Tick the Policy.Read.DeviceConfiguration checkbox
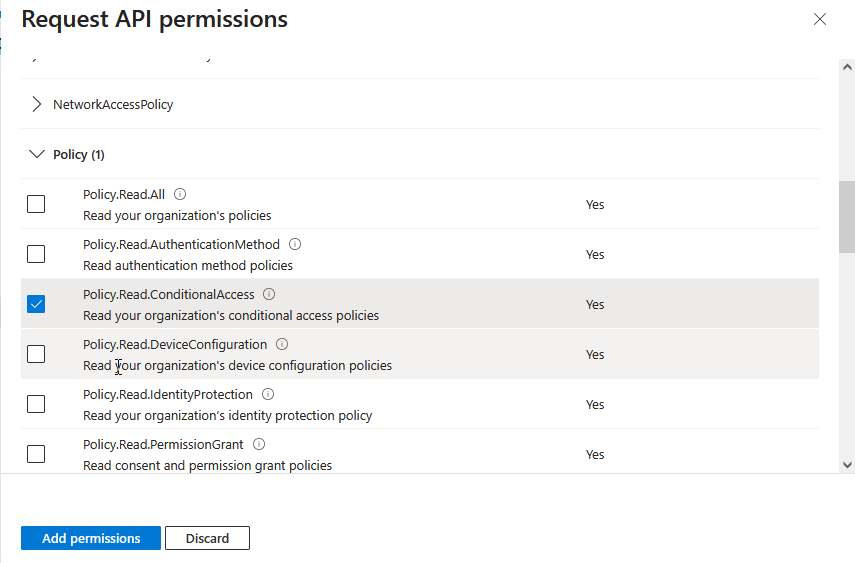This screenshot has width=855, height=563. (36, 354)
